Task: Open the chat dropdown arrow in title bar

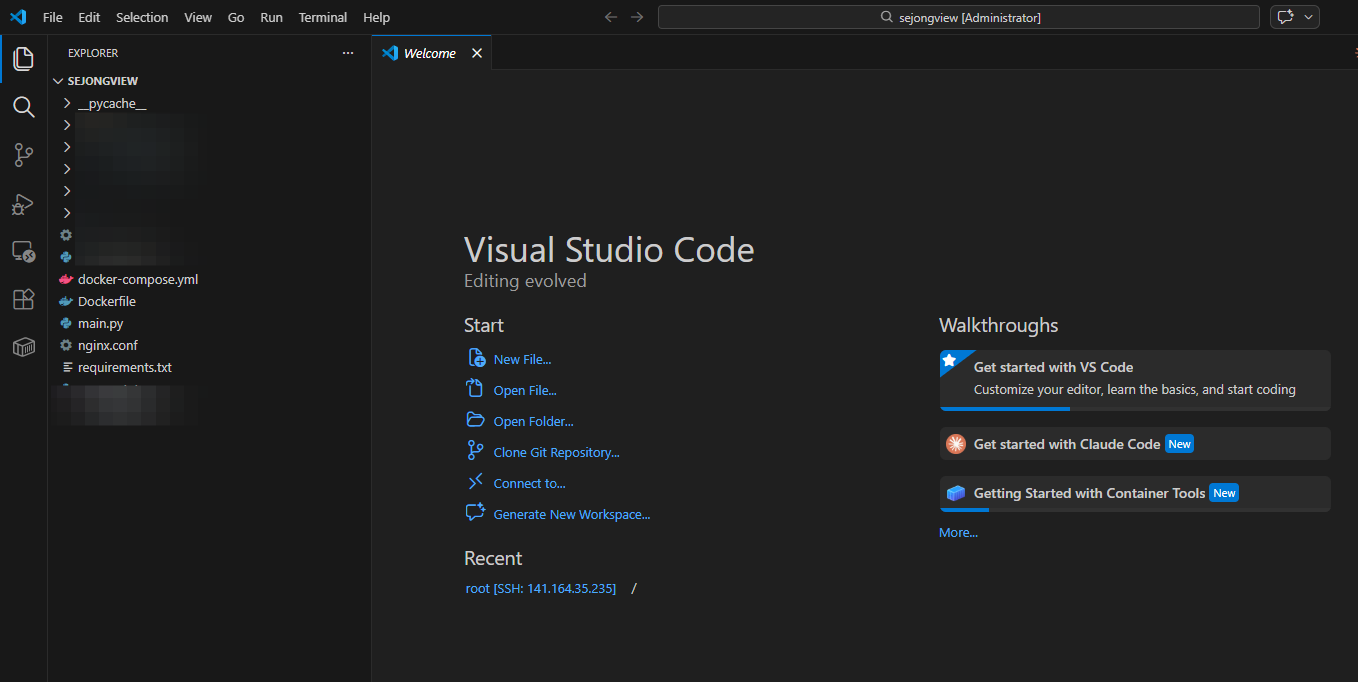Action: 1308,17
